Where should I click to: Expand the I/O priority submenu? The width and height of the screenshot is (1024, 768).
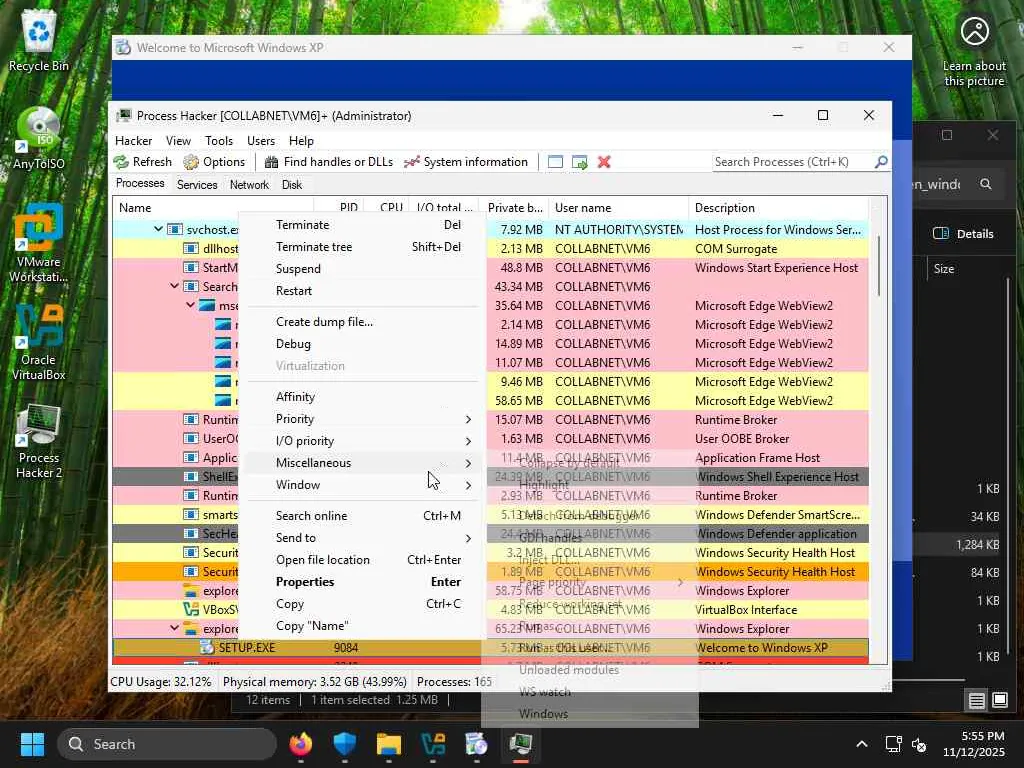pos(361,441)
